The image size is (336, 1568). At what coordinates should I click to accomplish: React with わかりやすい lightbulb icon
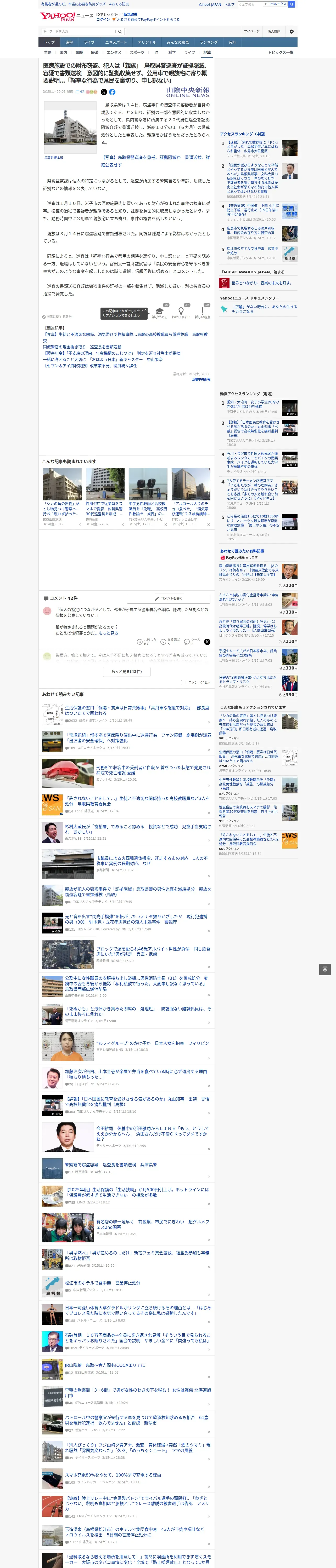tap(181, 311)
